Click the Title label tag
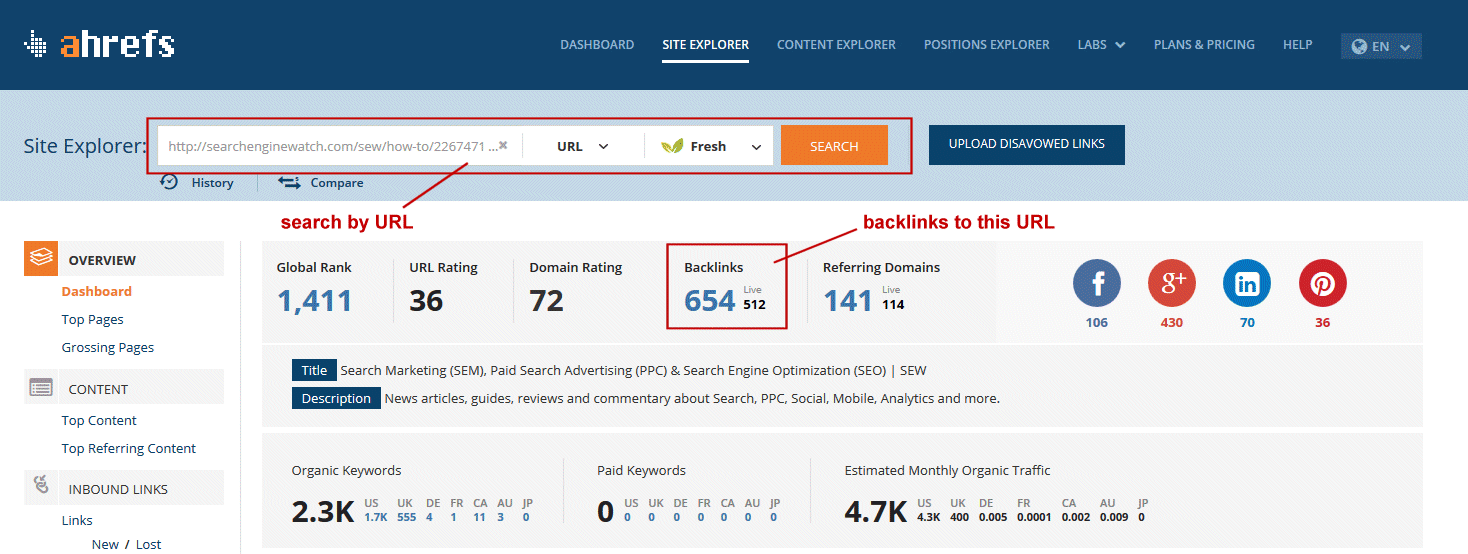The height and width of the screenshot is (554, 1468). [314, 370]
